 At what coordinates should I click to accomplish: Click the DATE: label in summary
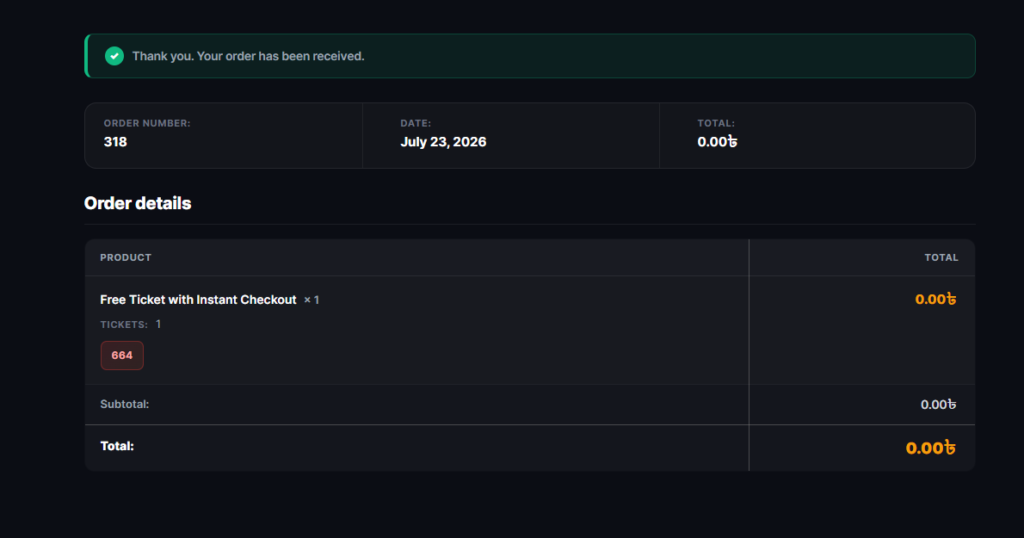pyautogui.click(x=415, y=123)
